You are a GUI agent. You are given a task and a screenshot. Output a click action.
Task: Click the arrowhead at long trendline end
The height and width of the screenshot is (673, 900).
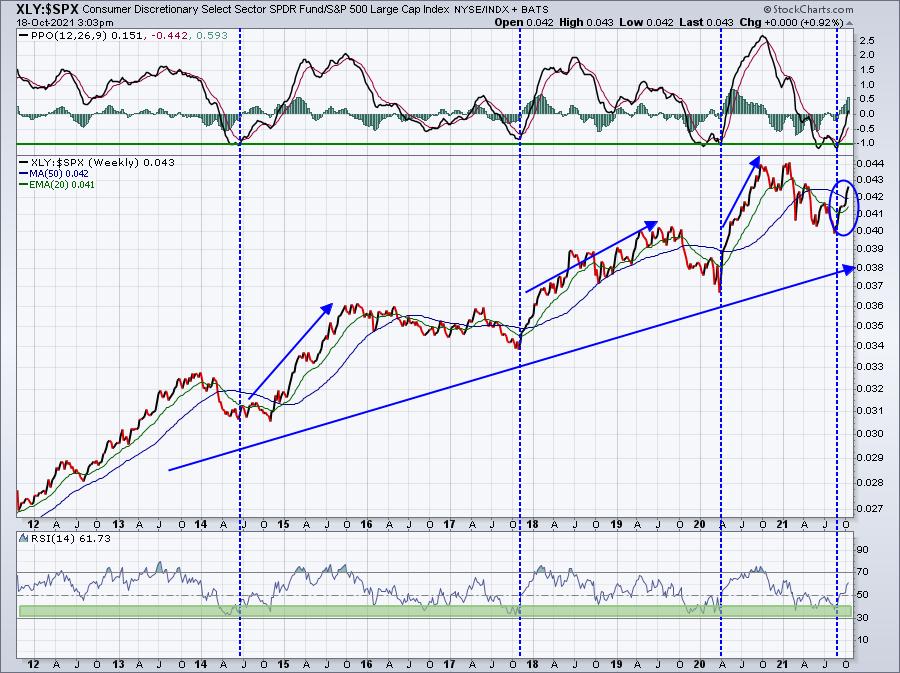pyautogui.click(x=848, y=269)
